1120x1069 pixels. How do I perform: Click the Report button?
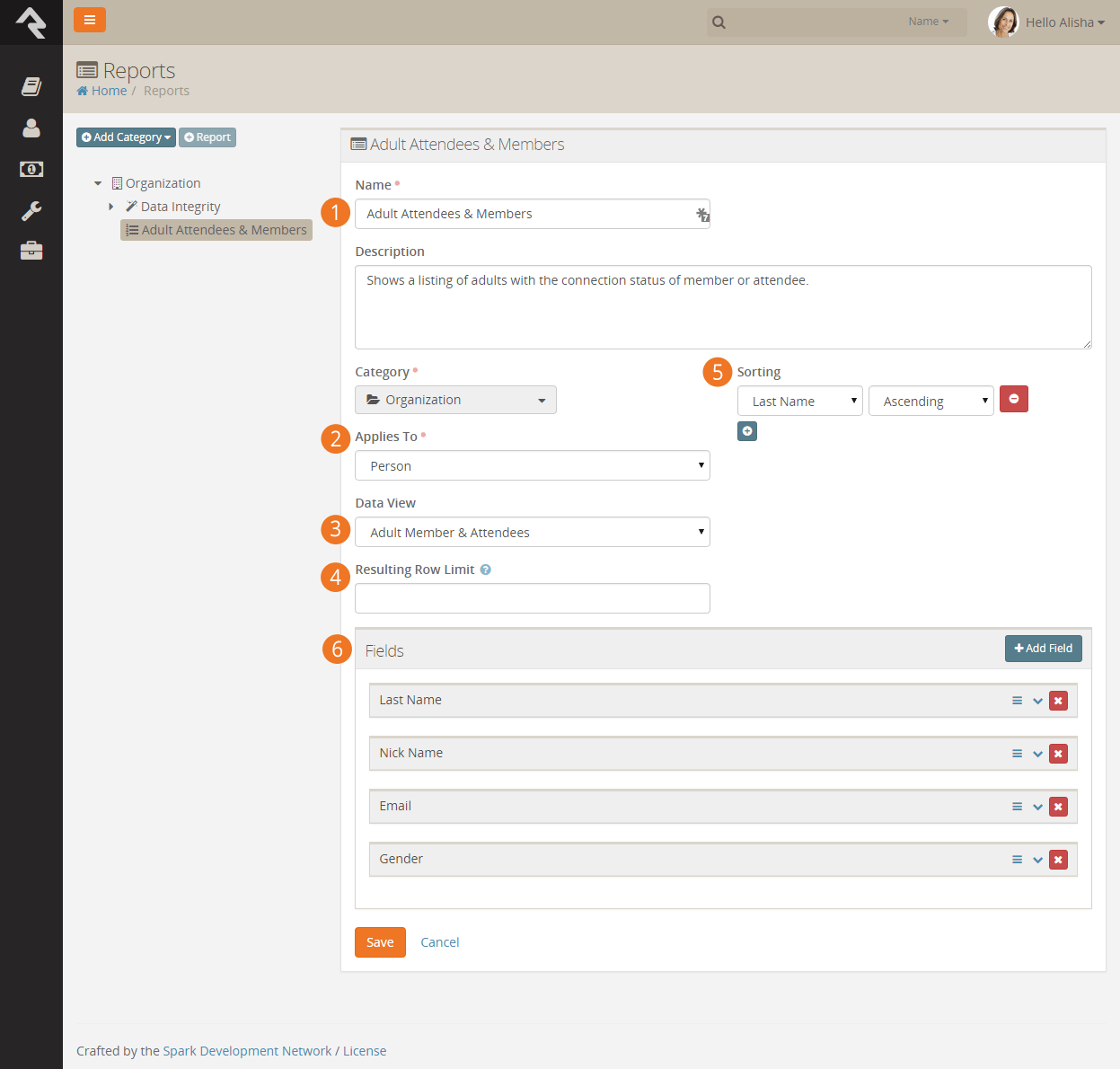207,137
